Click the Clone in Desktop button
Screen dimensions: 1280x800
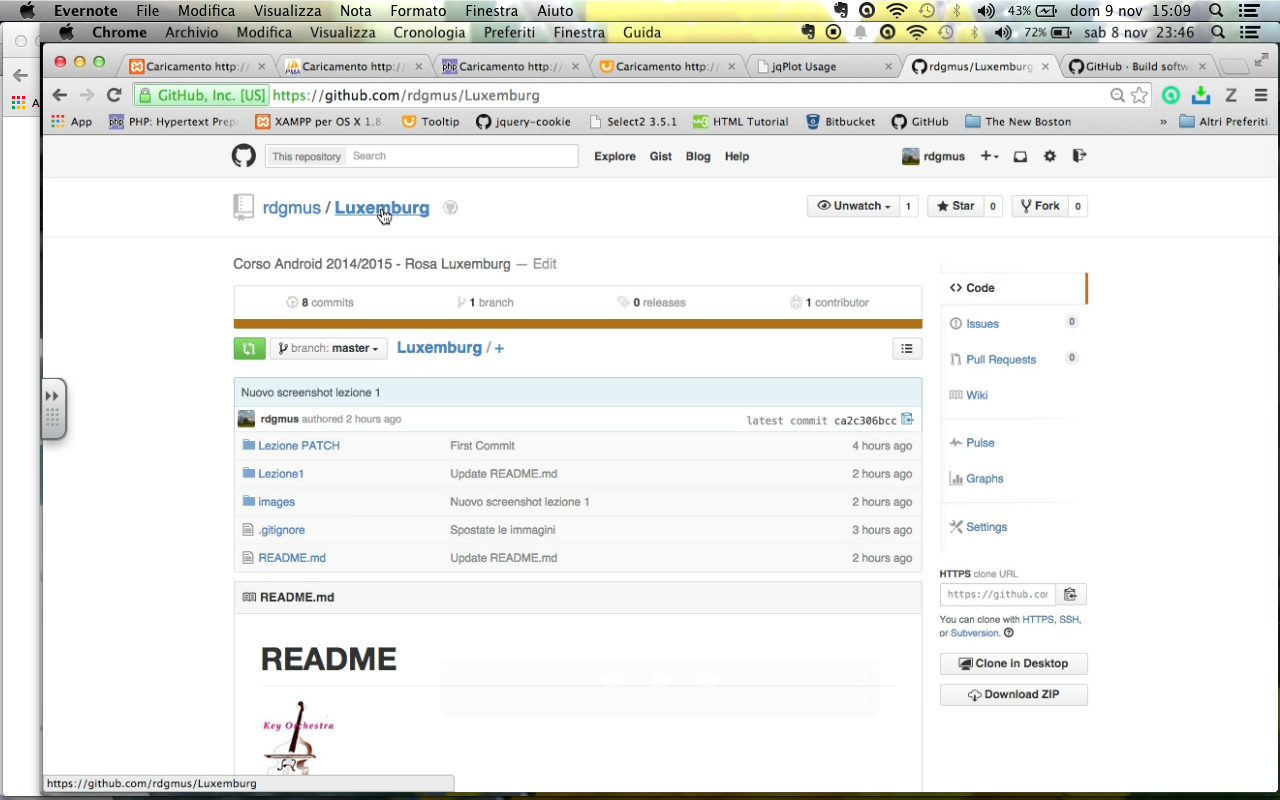click(1013, 663)
